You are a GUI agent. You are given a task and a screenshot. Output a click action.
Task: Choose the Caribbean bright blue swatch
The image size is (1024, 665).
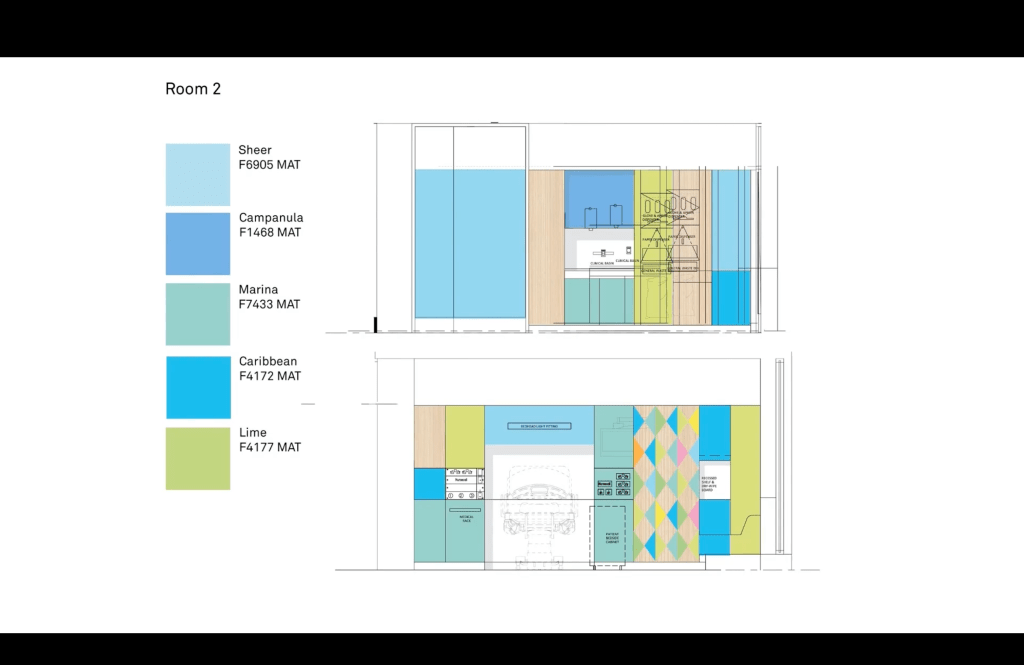pyautogui.click(x=197, y=386)
